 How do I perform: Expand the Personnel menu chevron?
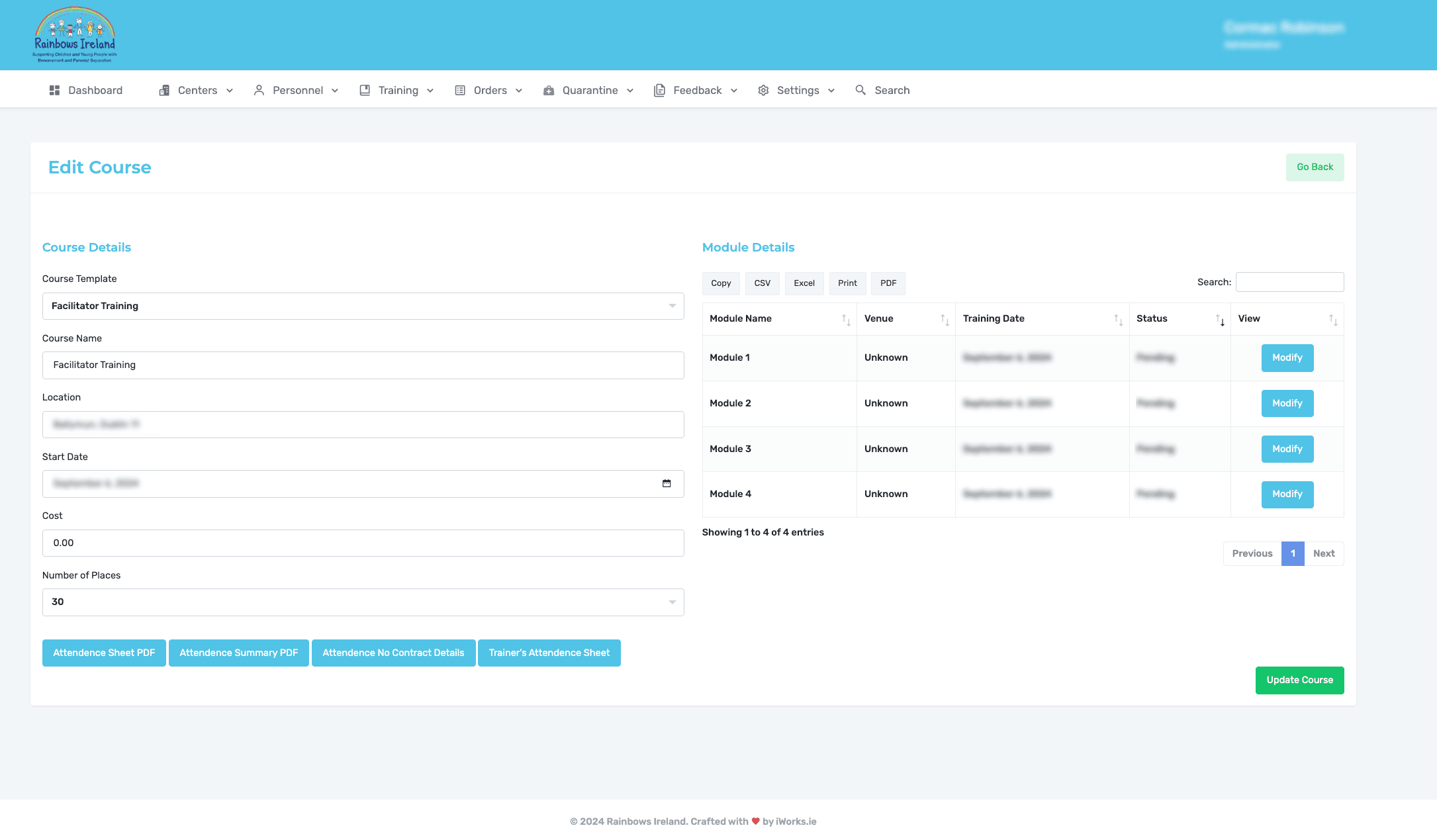click(x=335, y=91)
